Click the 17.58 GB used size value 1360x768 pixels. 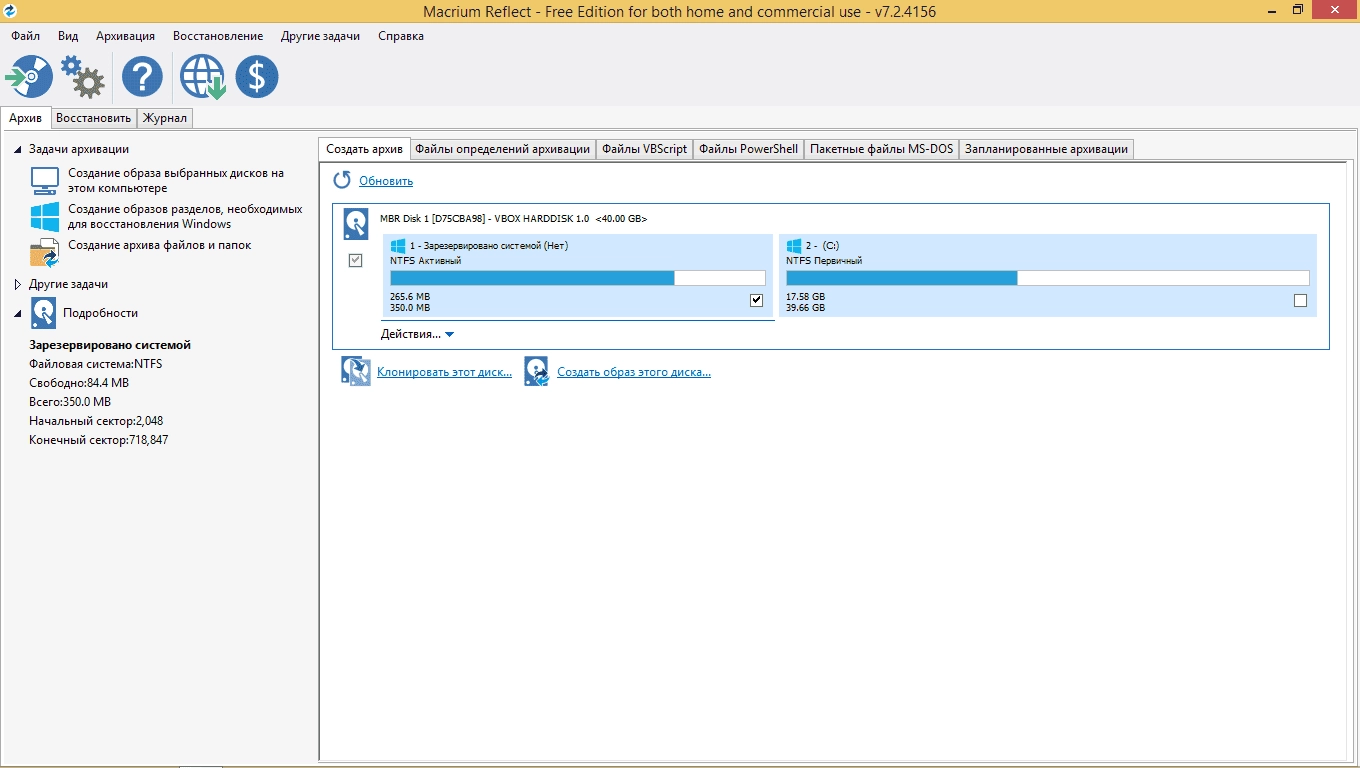pyautogui.click(x=806, y=297)
